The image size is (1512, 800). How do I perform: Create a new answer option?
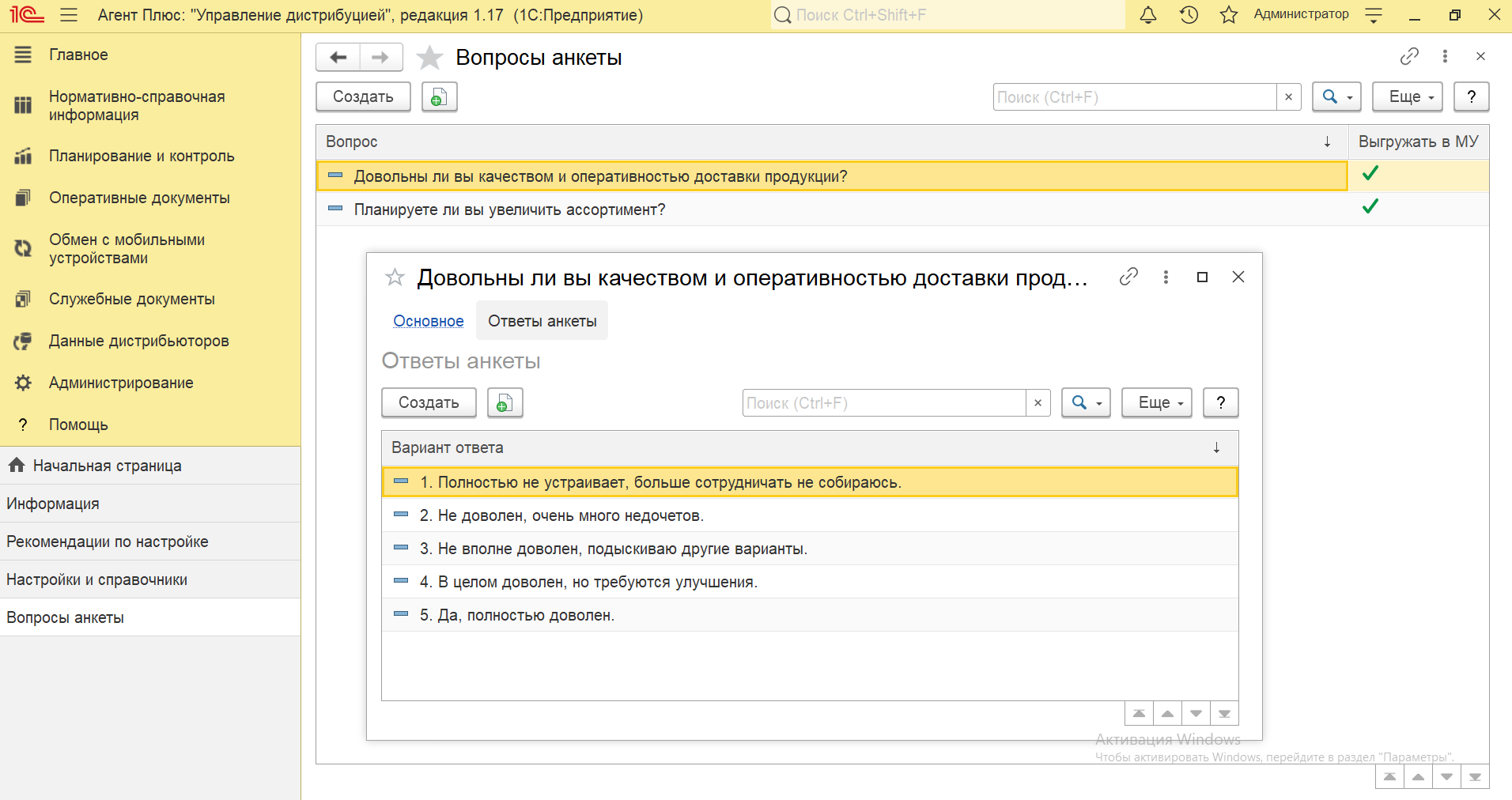click(x=429, y=402)
